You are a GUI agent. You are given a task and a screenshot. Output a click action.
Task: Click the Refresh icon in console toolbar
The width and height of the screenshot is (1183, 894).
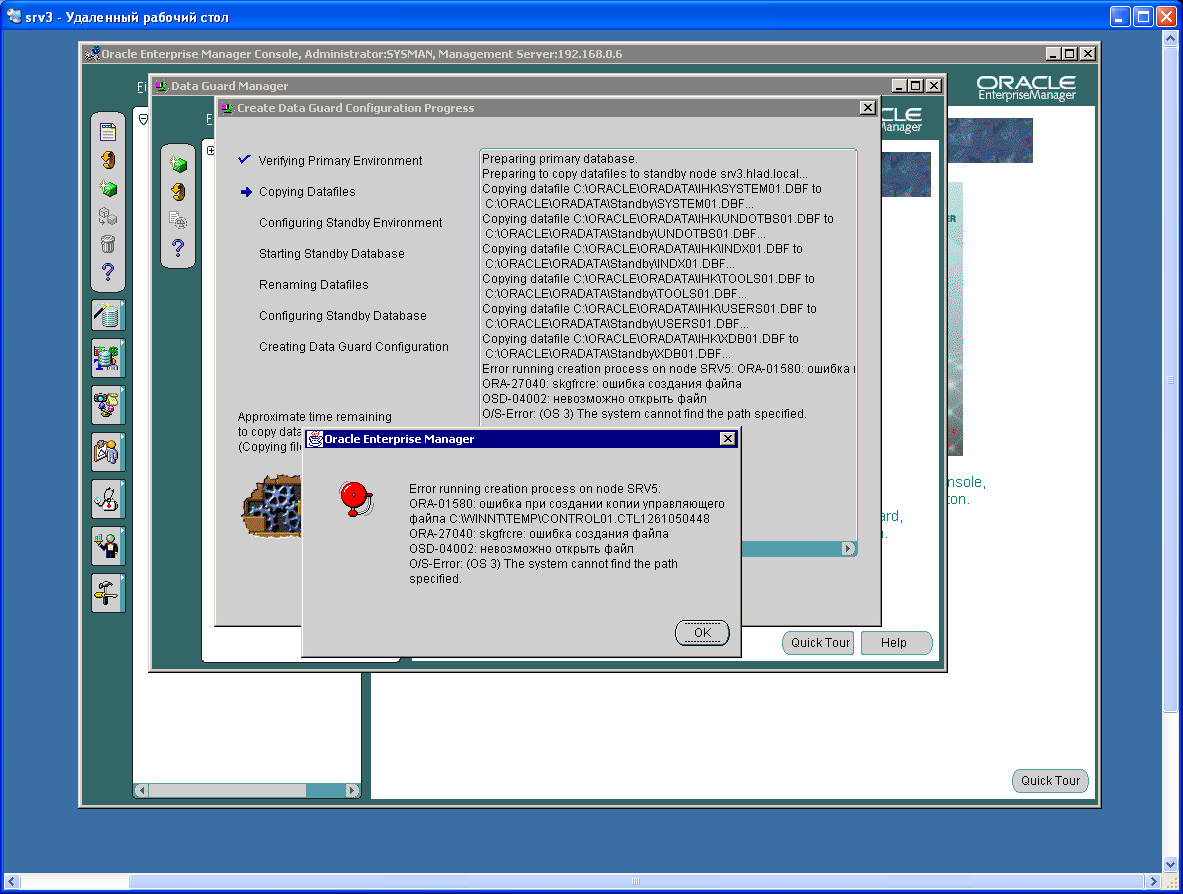pos(108,160)
